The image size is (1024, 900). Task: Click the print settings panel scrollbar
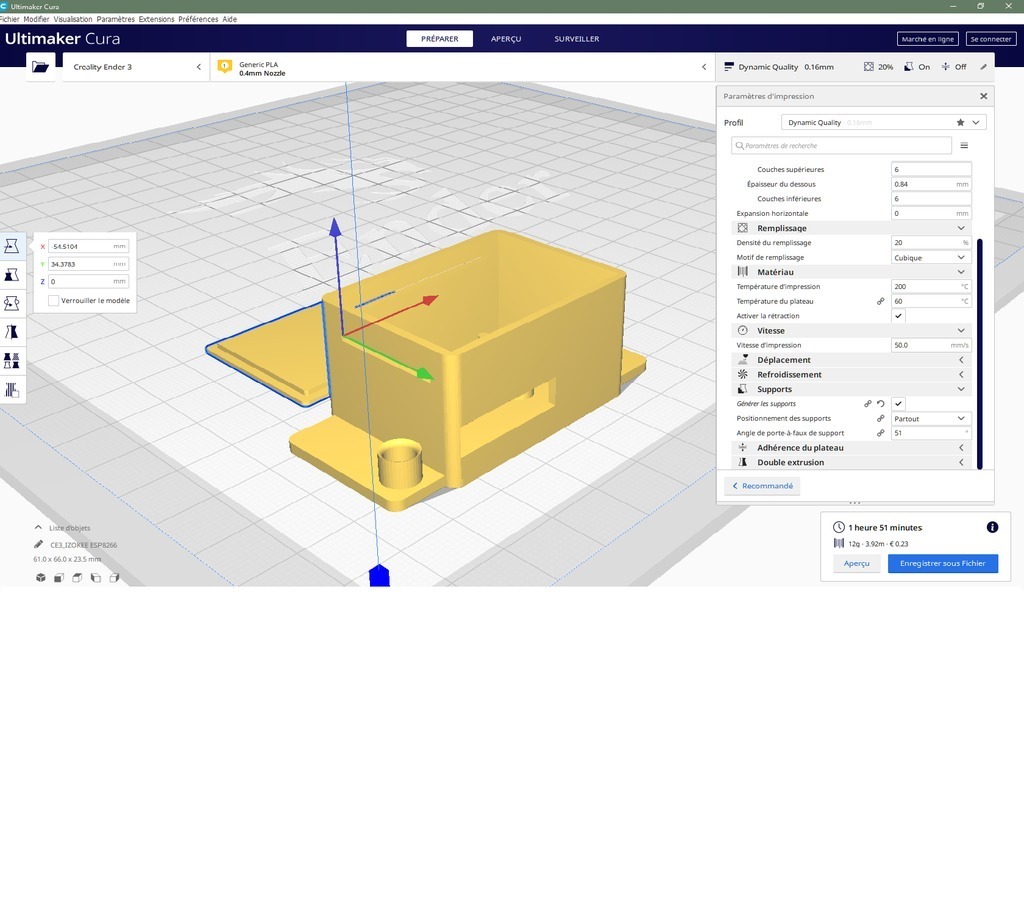(979, 352)
